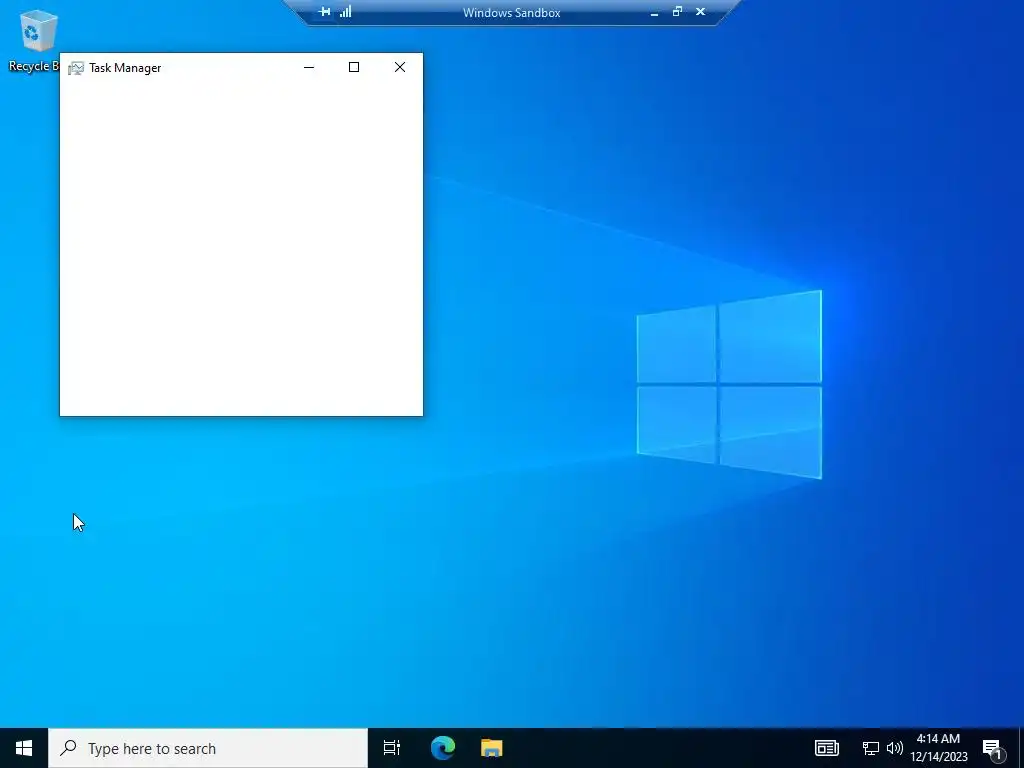
Task: Open File Explorer from the taskbar
Action: click(x=492, y=748)
